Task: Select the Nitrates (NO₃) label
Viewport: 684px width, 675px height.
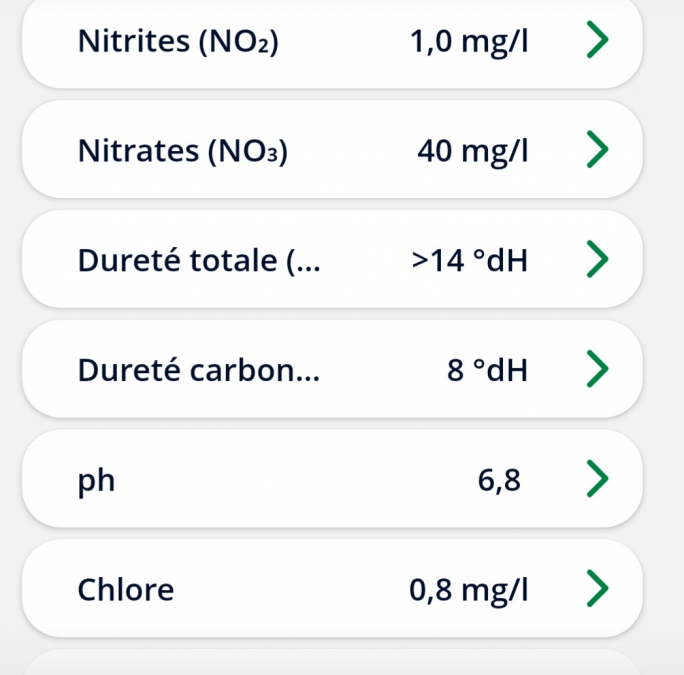Action: tap(183, 151)
